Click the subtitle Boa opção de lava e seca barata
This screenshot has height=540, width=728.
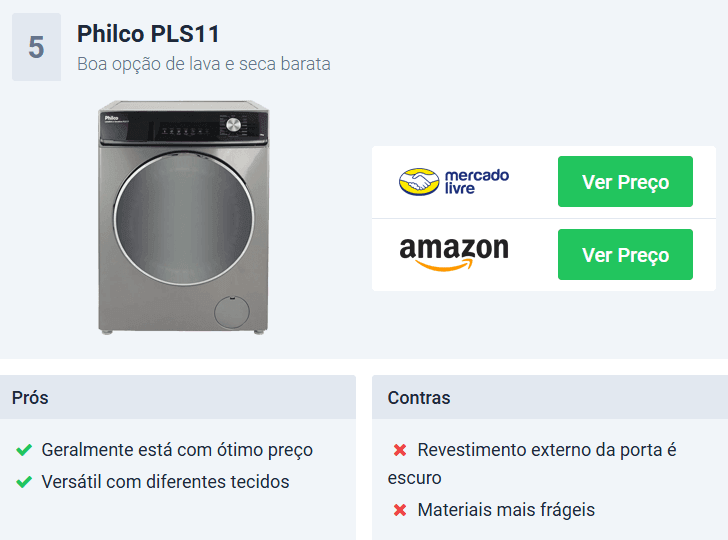[204, 64]
